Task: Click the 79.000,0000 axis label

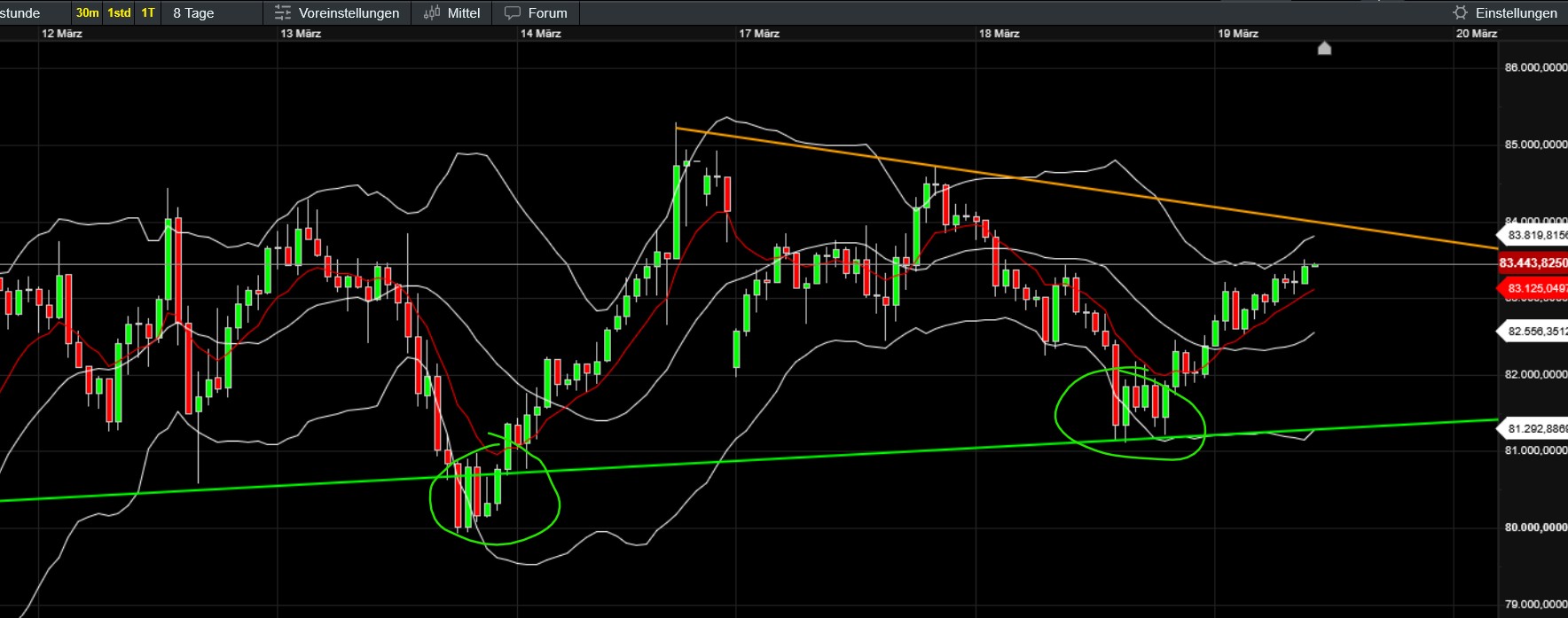Action: (x=1536, y=605)
